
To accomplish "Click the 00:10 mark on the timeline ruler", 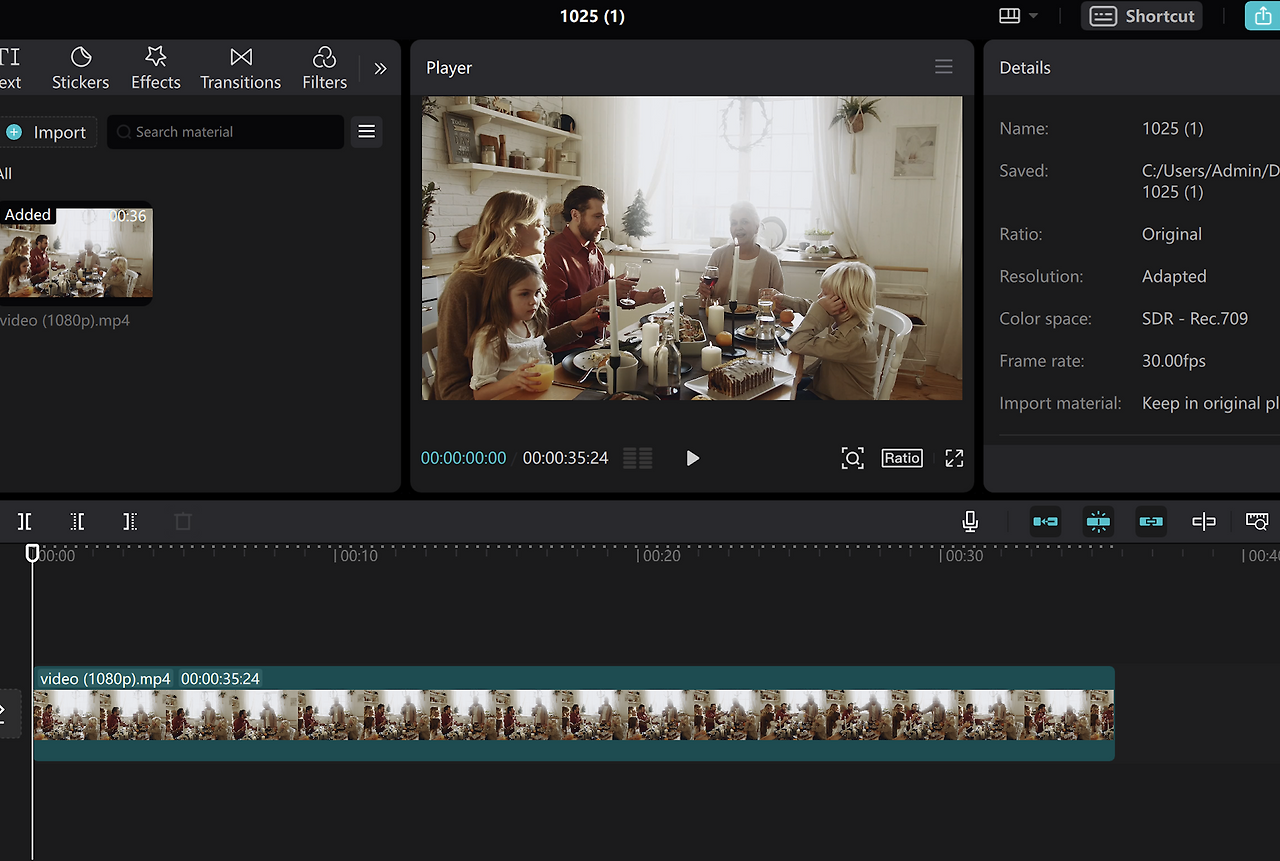I will [359, 556].
